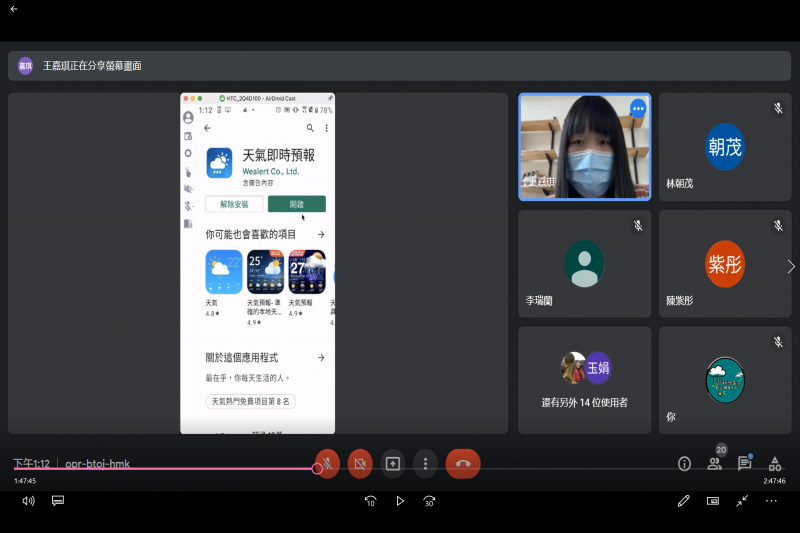Click the green 開啟 open button
The image size is (800, 533).
[x=297, y=204]
